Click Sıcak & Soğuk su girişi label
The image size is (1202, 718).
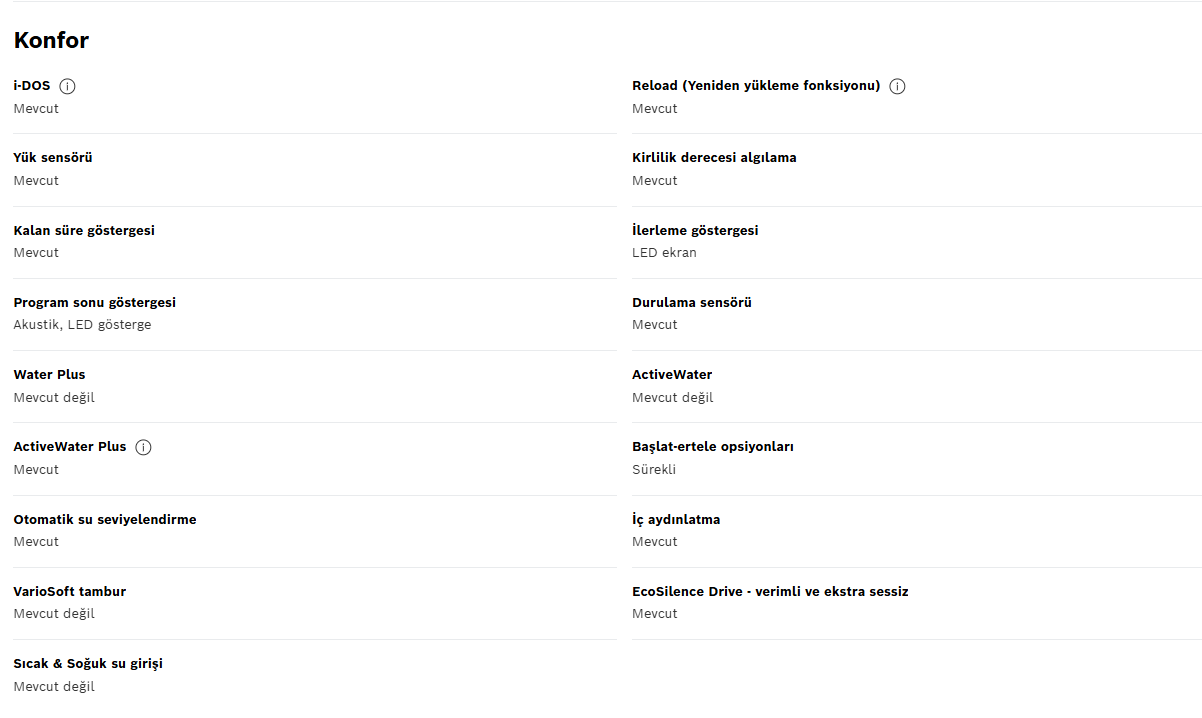tap(88, 663)
